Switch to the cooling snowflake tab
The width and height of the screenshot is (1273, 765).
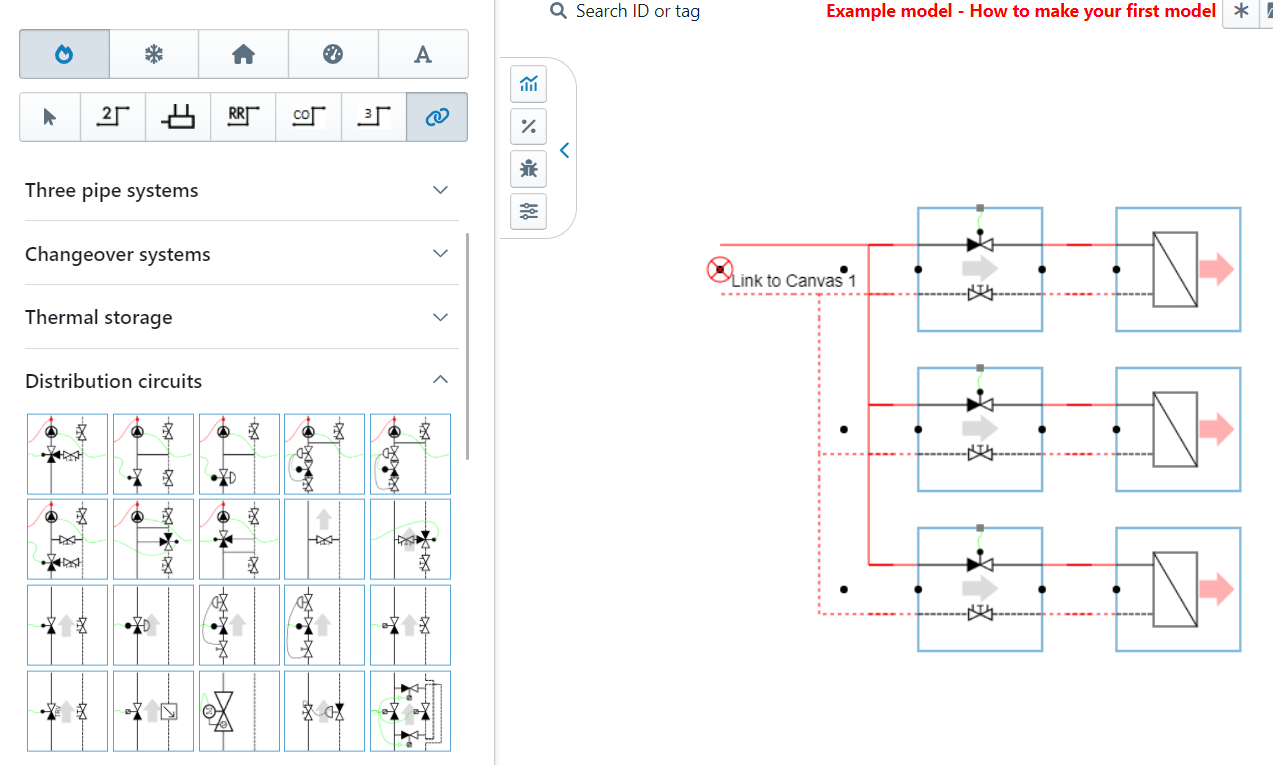(153, 54)
